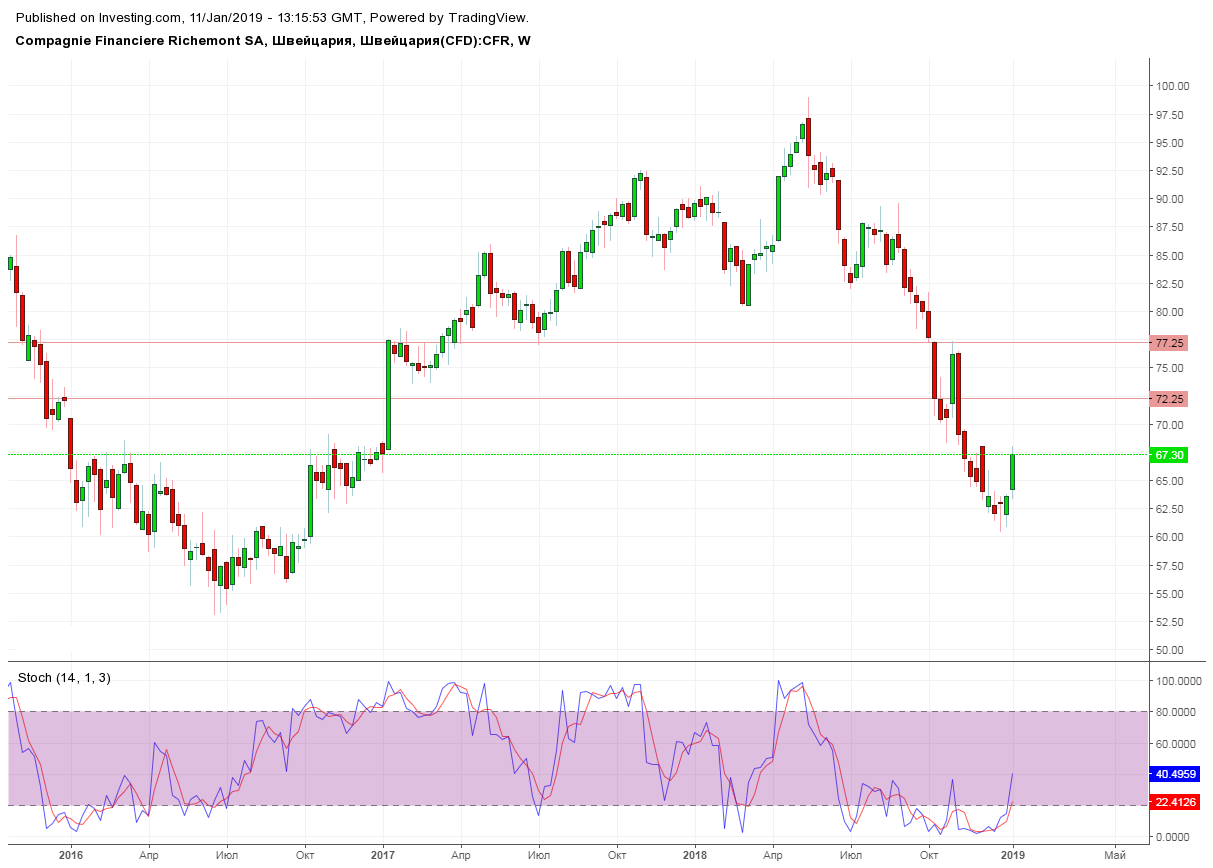
Task: Click the 57.50 price axis label
Action: point(1172,566)
